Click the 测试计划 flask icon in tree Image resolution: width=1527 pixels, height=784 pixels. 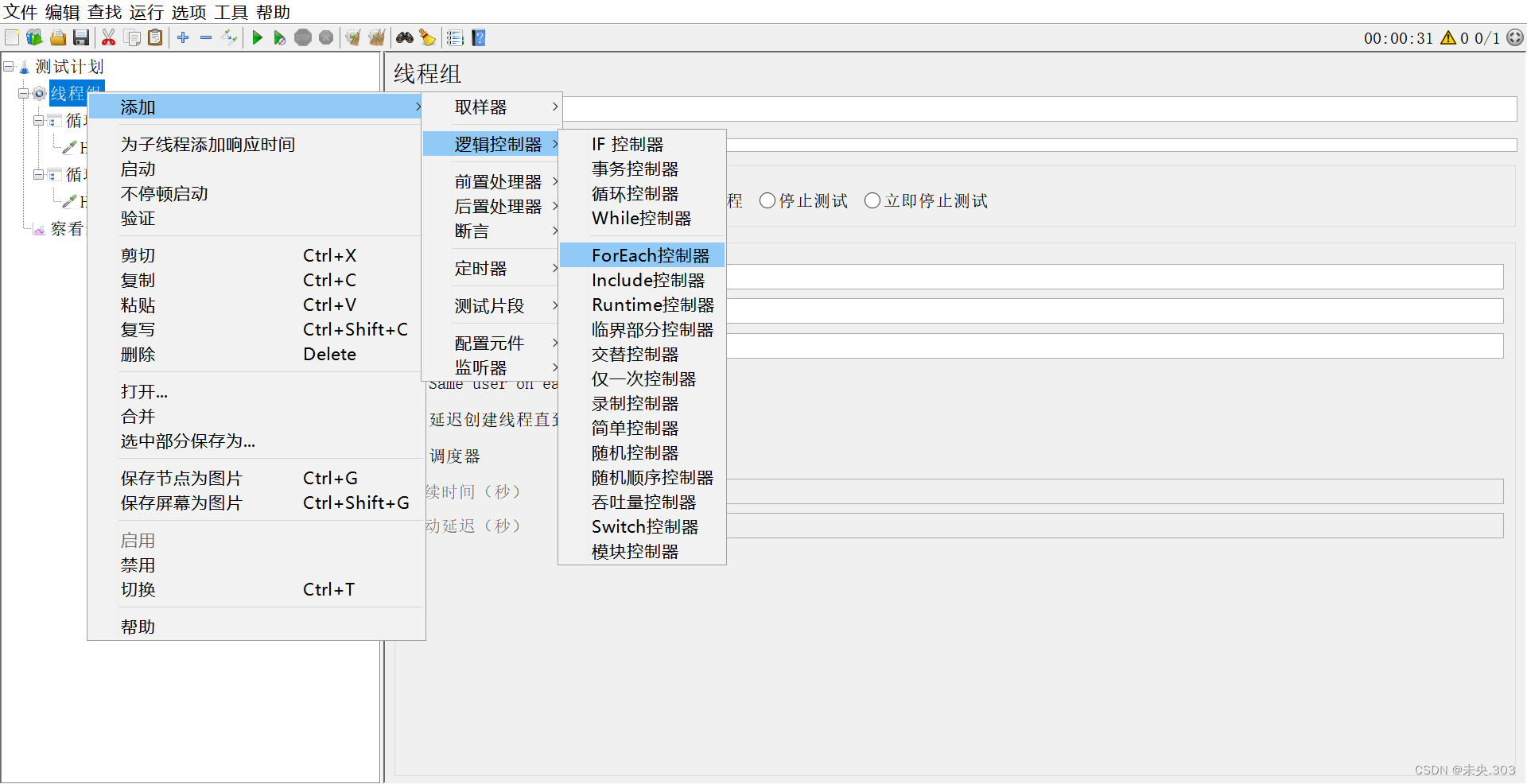click(24, 68)
